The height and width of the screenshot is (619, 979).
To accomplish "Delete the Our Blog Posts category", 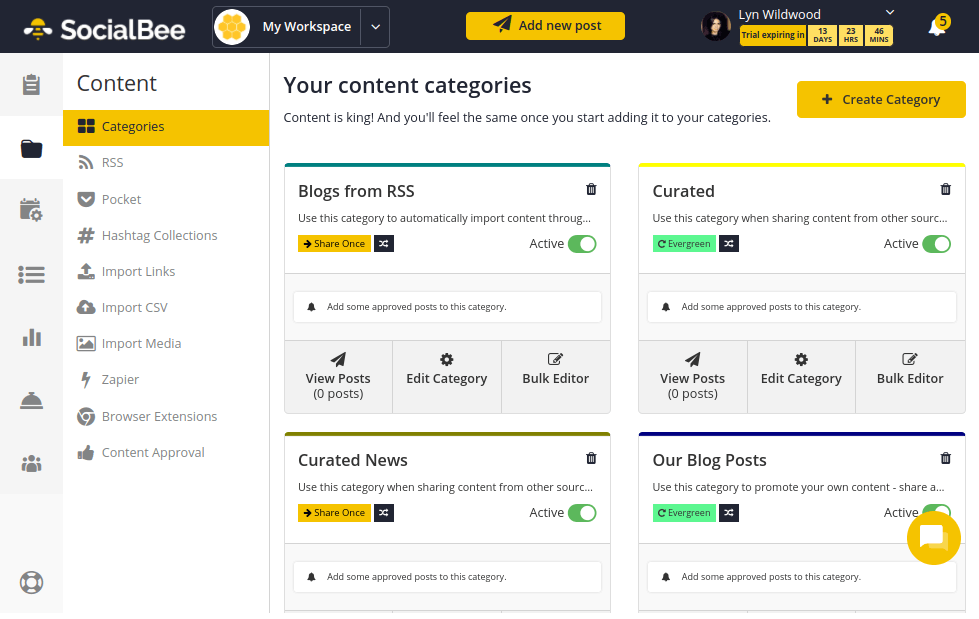I will click(x=945, y=458).
